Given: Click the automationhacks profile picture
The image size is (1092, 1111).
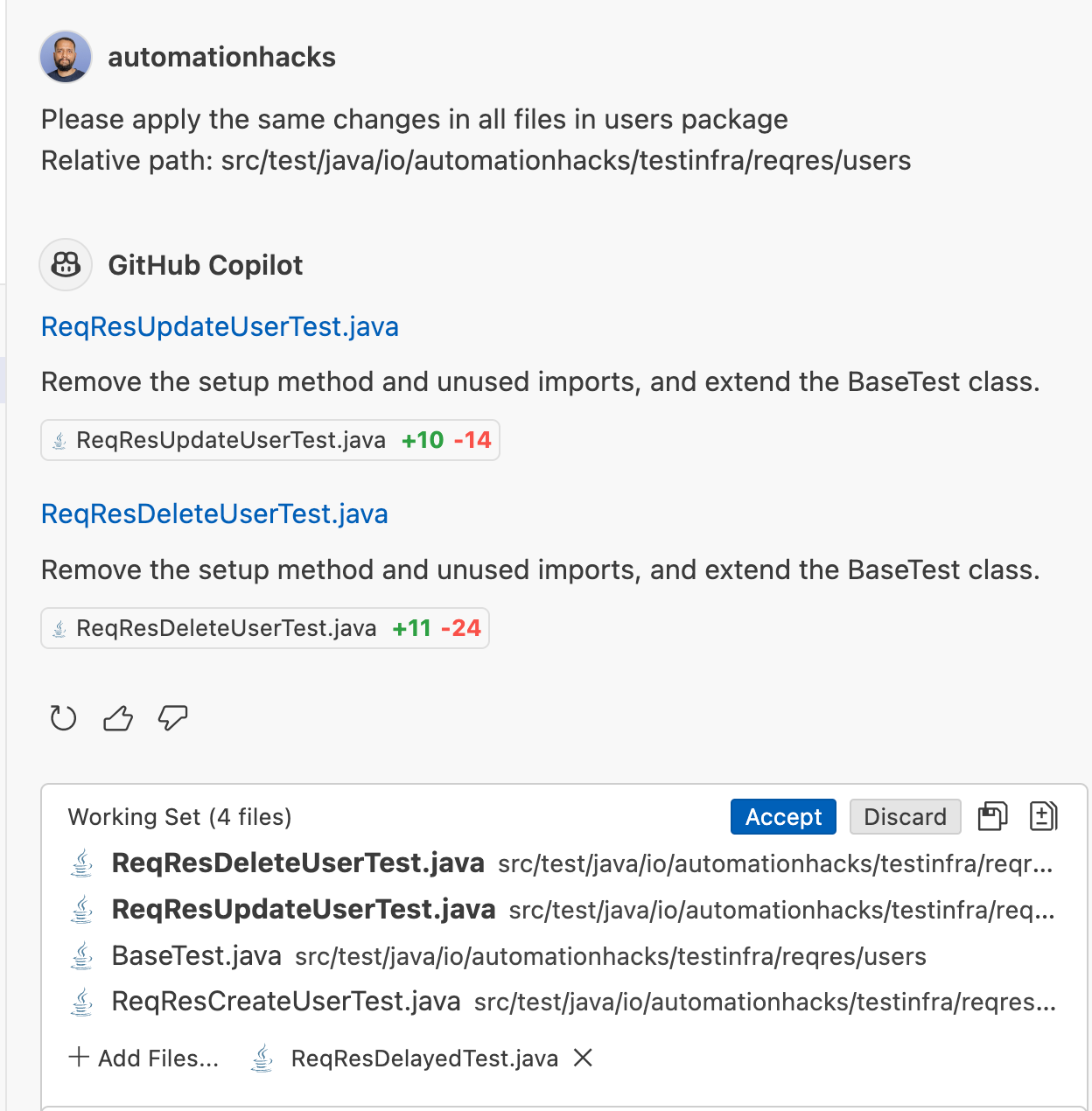Looking at the screenshot, I should pos(65,56).
